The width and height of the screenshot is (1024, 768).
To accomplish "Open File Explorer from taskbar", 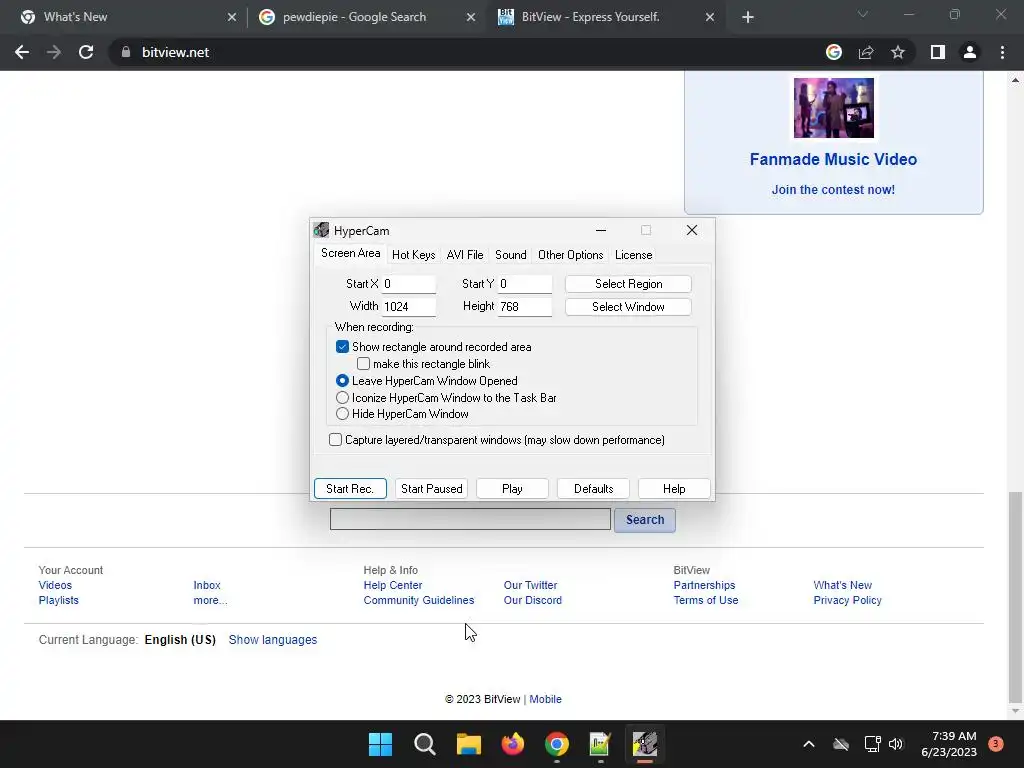I will click(469, 744).
